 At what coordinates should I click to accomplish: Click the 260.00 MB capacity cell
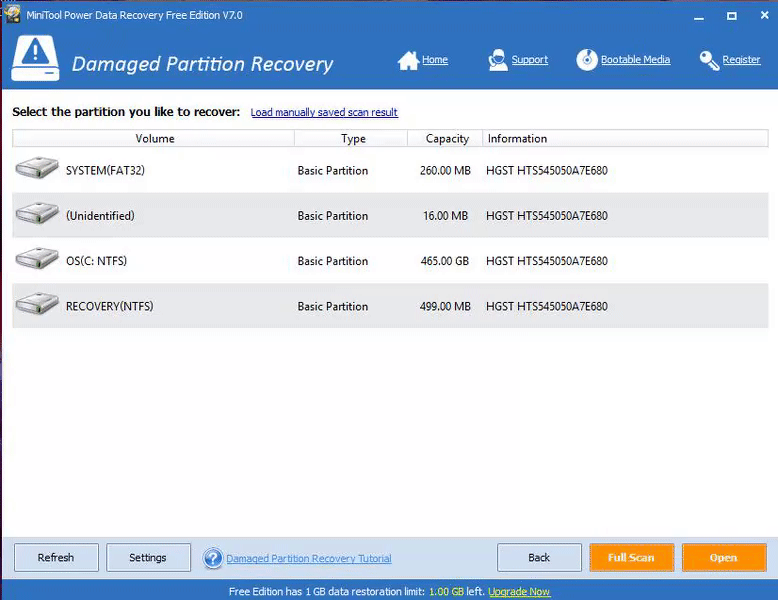(x=445, y=171)
